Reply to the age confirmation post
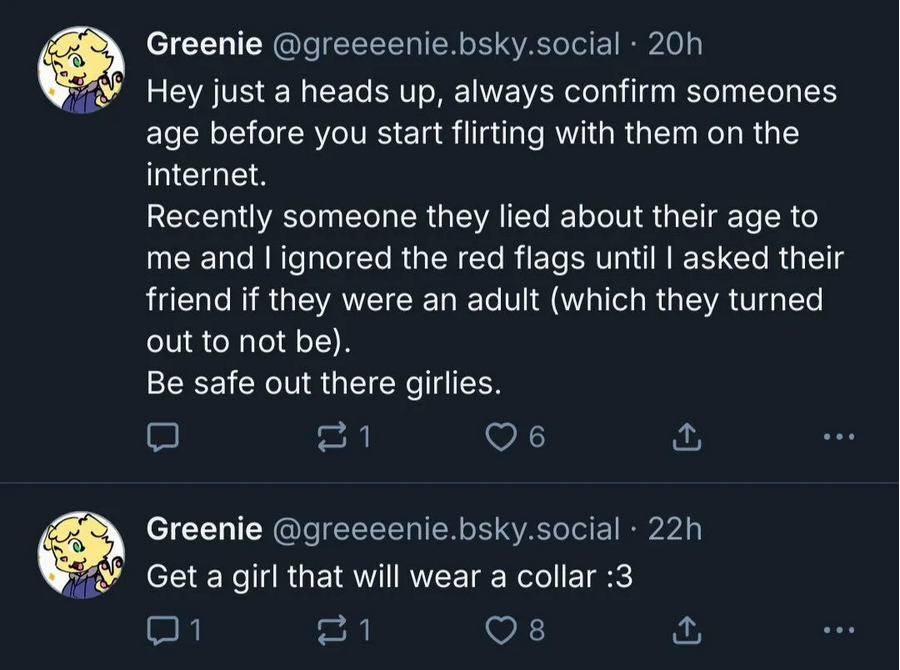 pos(163,437)
